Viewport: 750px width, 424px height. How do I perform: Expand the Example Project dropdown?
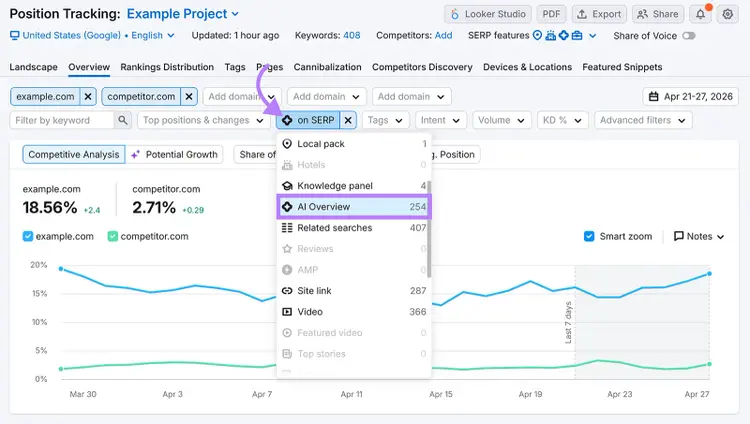182,14
